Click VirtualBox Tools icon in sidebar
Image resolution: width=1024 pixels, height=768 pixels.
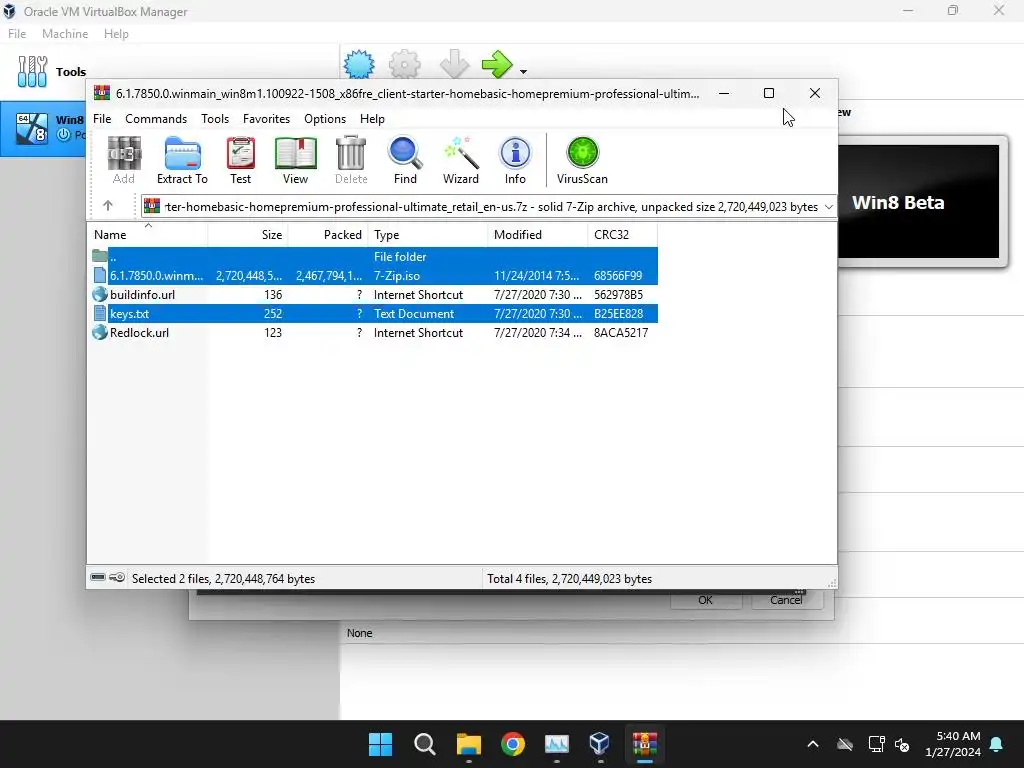click(x=33, y=71)
